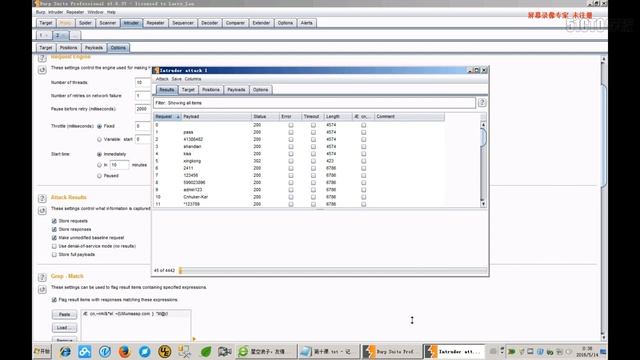Open Payloads tab in the attack window
640x360 pixels.
pos(236,89)
